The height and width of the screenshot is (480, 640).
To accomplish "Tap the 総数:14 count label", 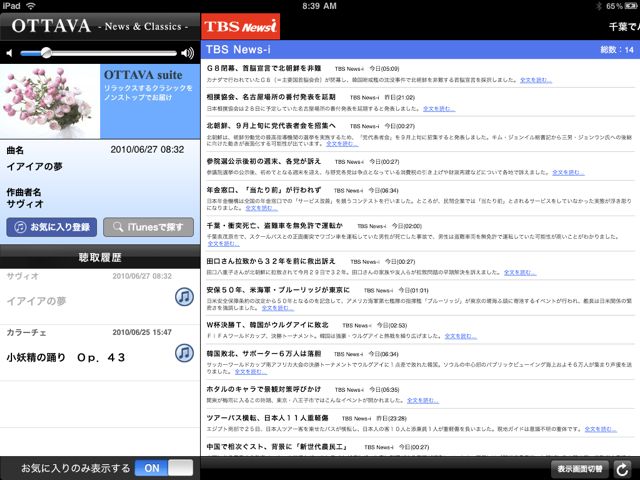I will [617, 50].
